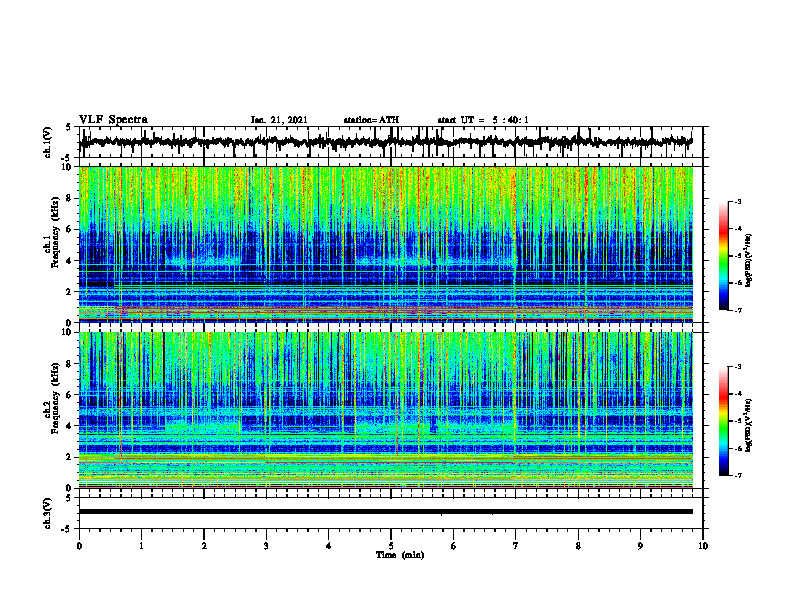The width and height of the screenshot is (792, 612).
Task: Click inside the ch.1 spectrogram plot
Action: (386, 244)
